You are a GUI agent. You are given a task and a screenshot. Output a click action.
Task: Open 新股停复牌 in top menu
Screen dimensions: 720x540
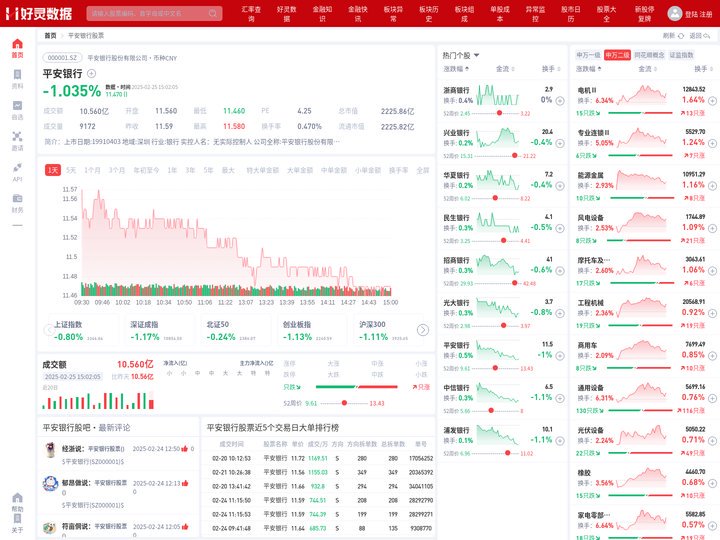[645, 14]
